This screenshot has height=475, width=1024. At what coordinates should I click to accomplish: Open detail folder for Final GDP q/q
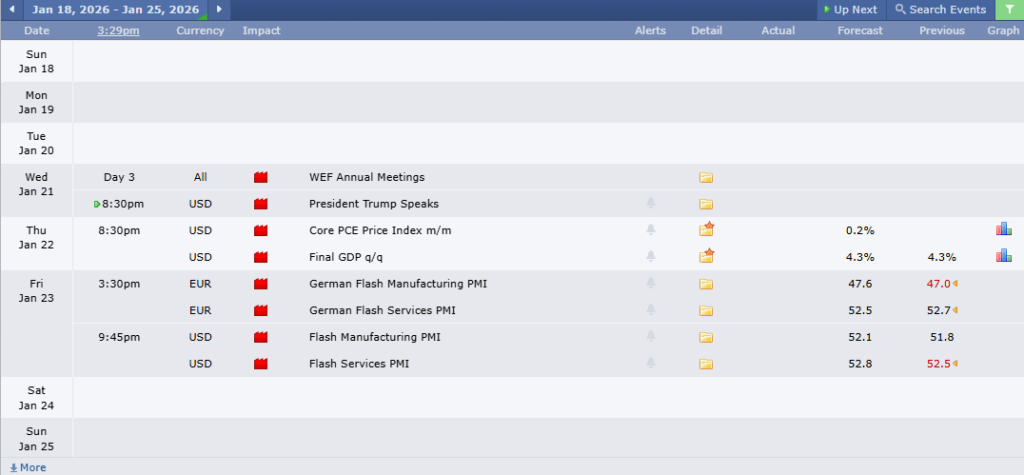pos(706,257)
